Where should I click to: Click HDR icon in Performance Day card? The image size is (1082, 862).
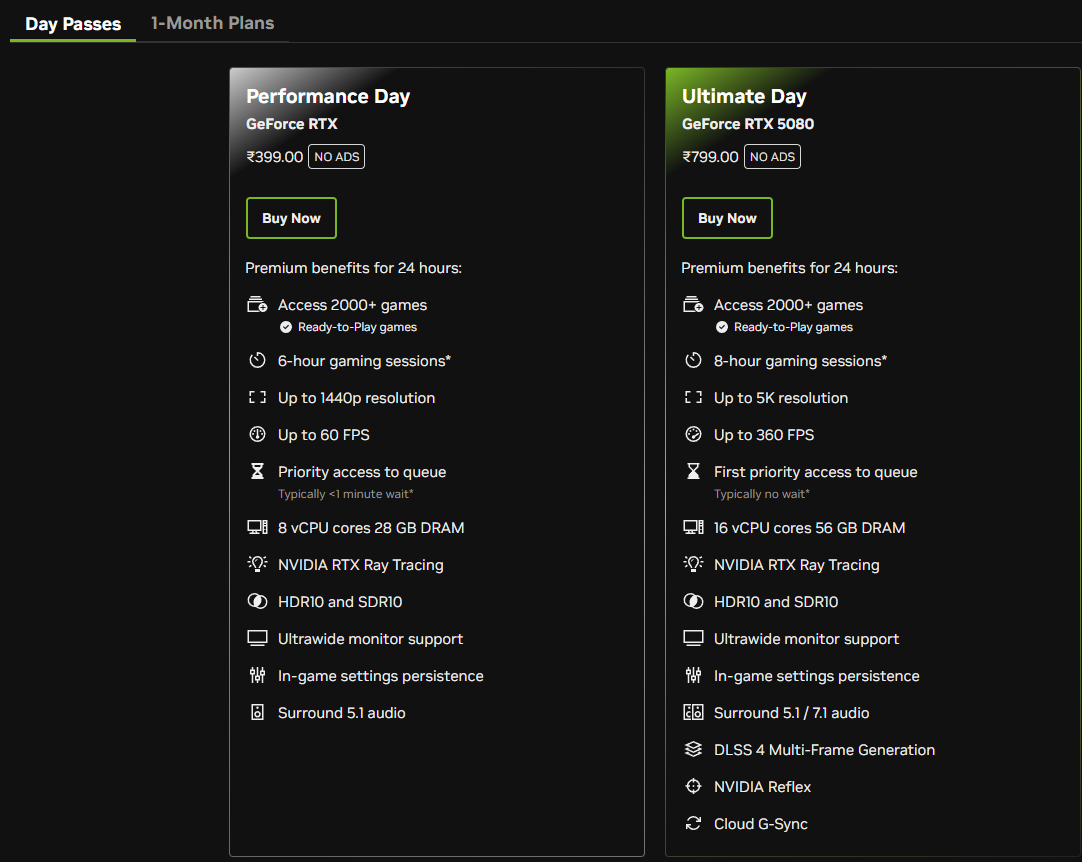click(257, 601)
